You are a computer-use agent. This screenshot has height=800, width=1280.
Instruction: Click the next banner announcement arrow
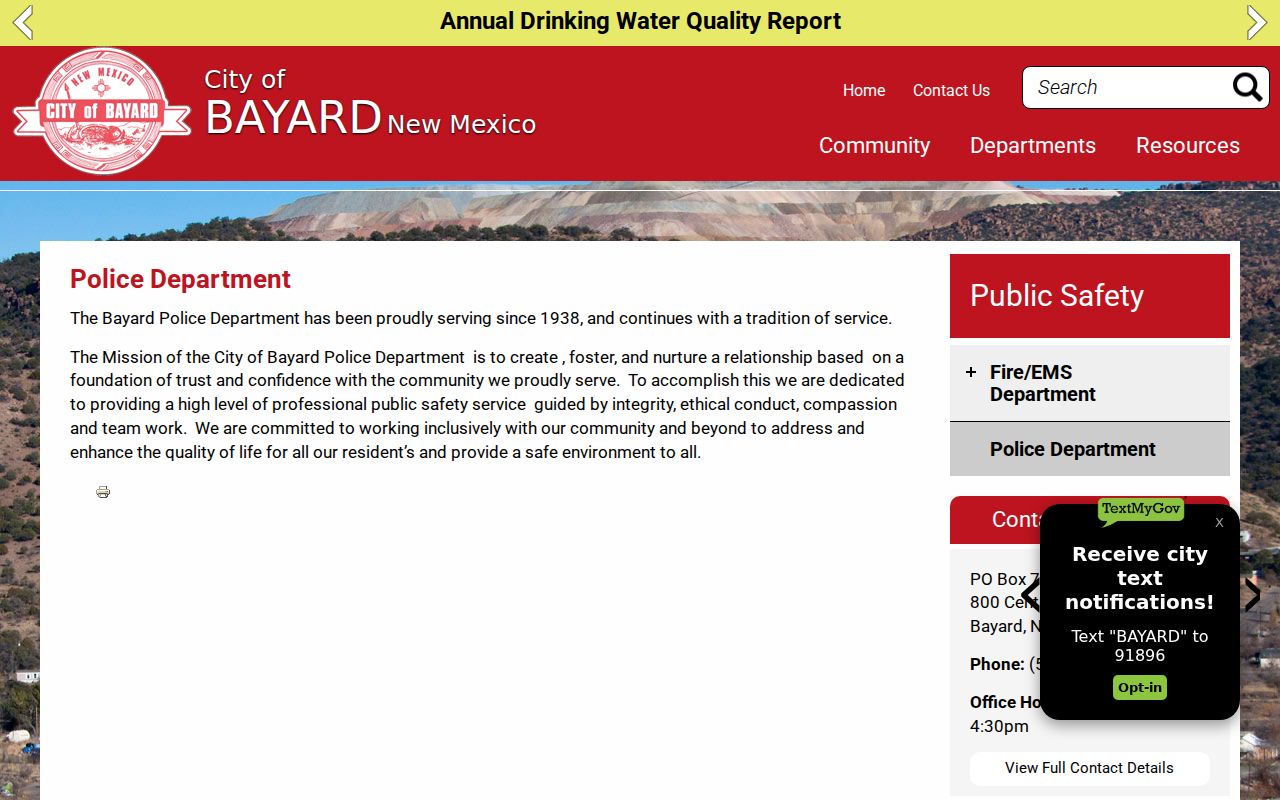click(x=1257, y=22)
